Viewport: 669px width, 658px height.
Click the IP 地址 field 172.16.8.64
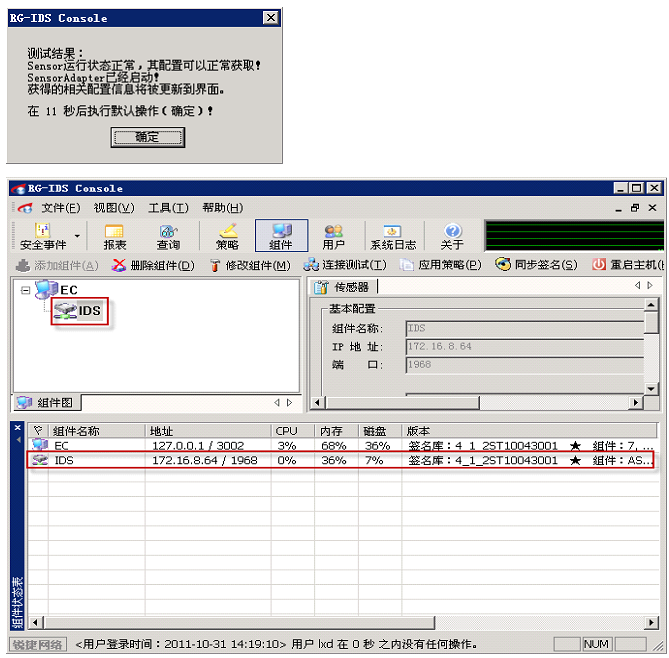click(x=525, y=346)
